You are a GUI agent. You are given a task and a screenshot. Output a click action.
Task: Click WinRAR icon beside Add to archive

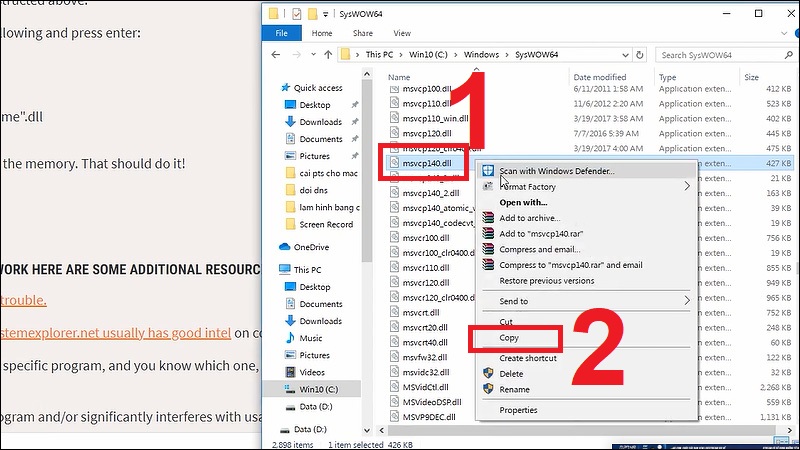click(488, 218)
